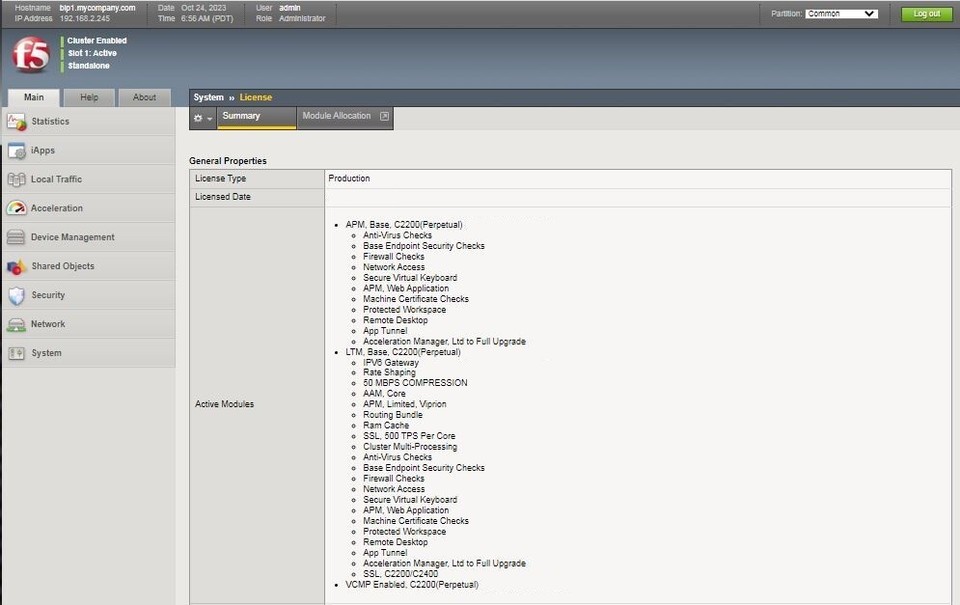Open the Device Management menu label
Screen dimensions: 960x605
pyautogui.click(x=73, y=237)
